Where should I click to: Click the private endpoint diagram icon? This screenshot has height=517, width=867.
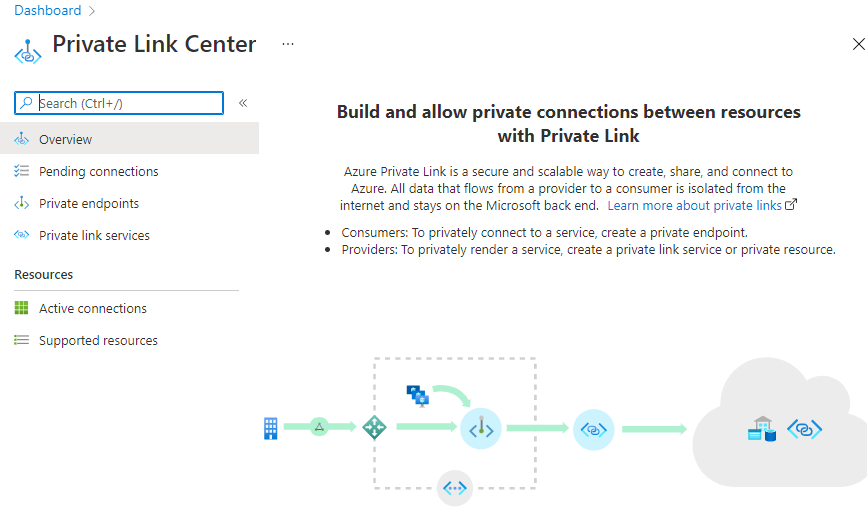pos(481,428)
